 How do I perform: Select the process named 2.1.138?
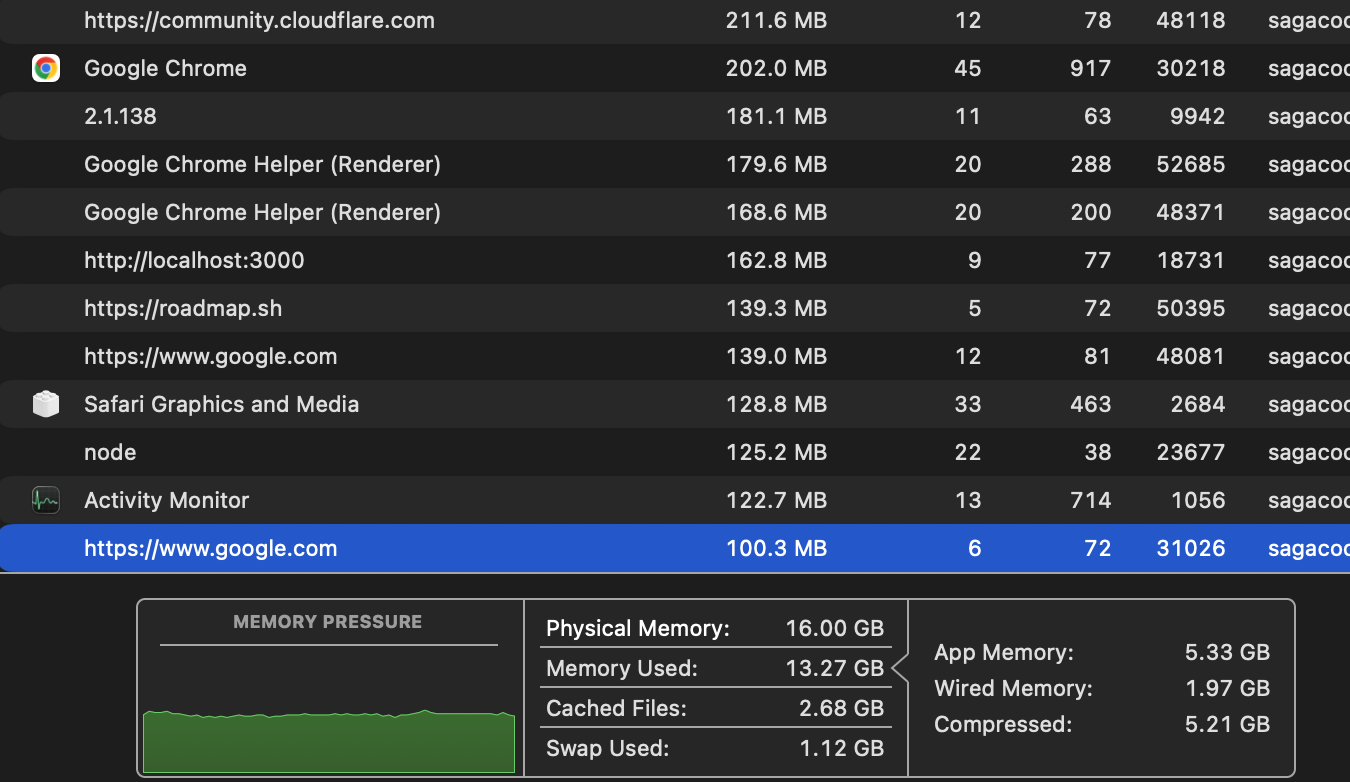120,116
